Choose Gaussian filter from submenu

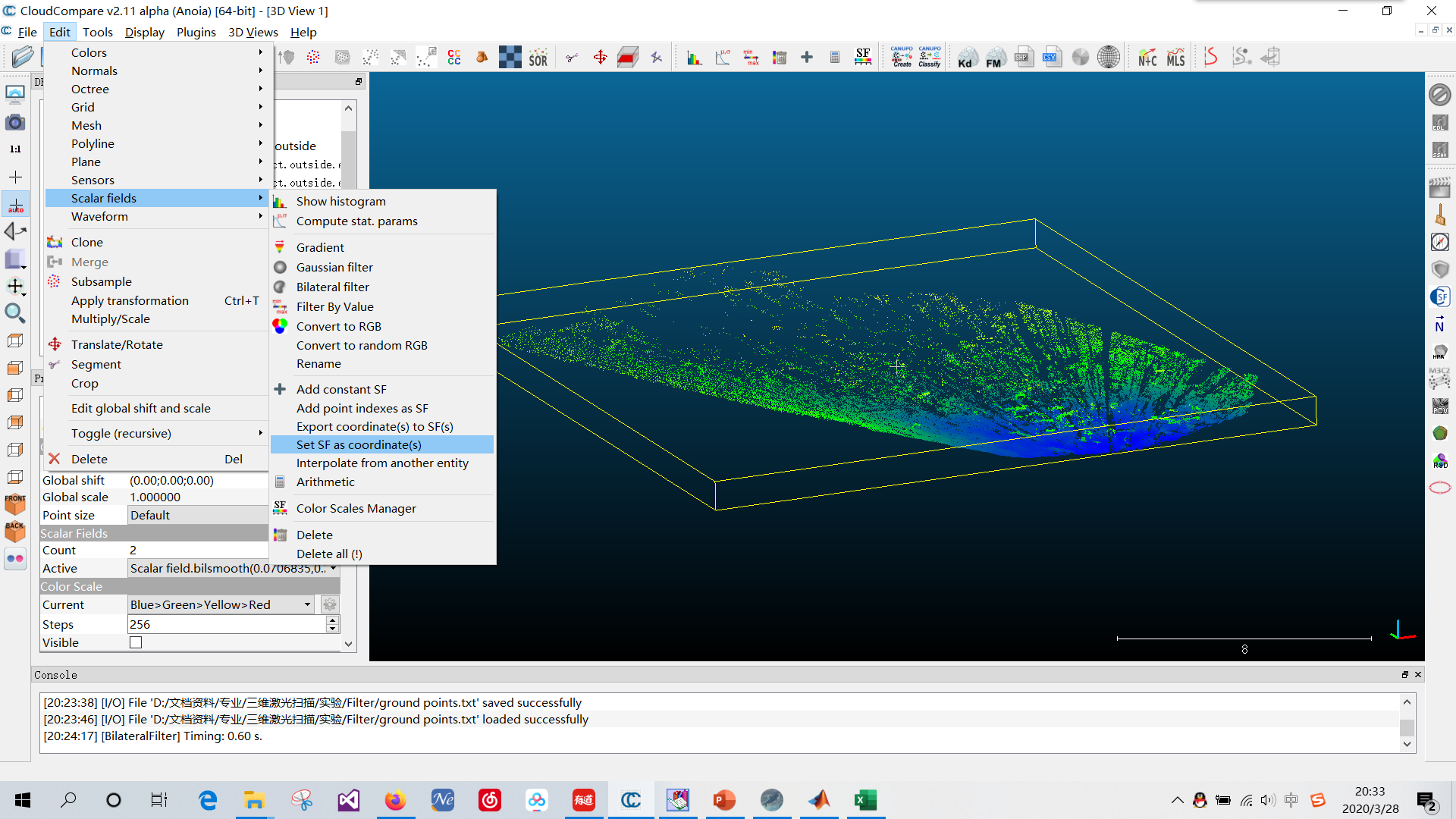pyautogui.click(x=334, y=267)
